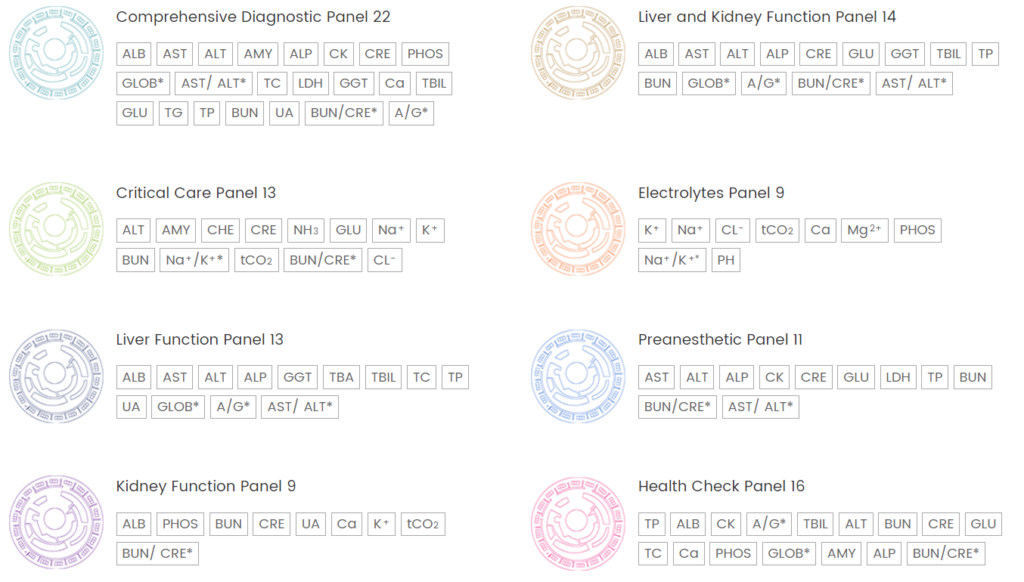
Task: Click the Mg2+ tag in Electrolytes Panel
Action: coord(865,230)
